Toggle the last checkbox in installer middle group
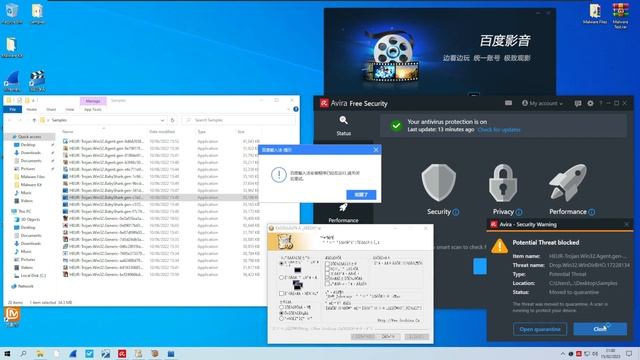This screenshot has height=360, width=640. [x=327, y=284]
